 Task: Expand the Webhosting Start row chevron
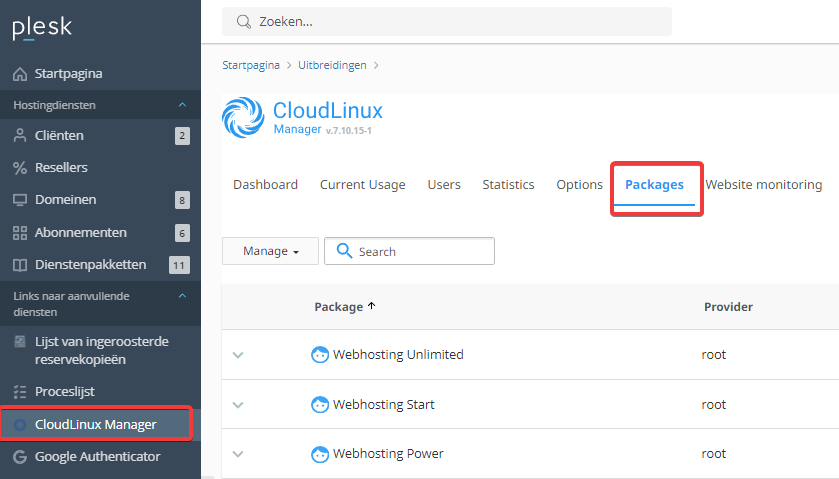point(238,405)
